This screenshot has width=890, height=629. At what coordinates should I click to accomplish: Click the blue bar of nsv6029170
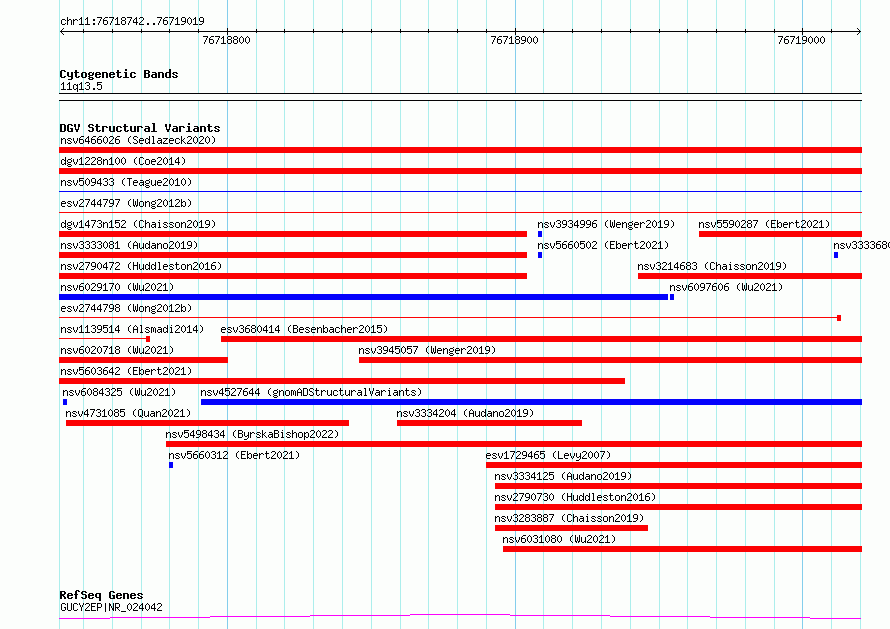point(363,297)
